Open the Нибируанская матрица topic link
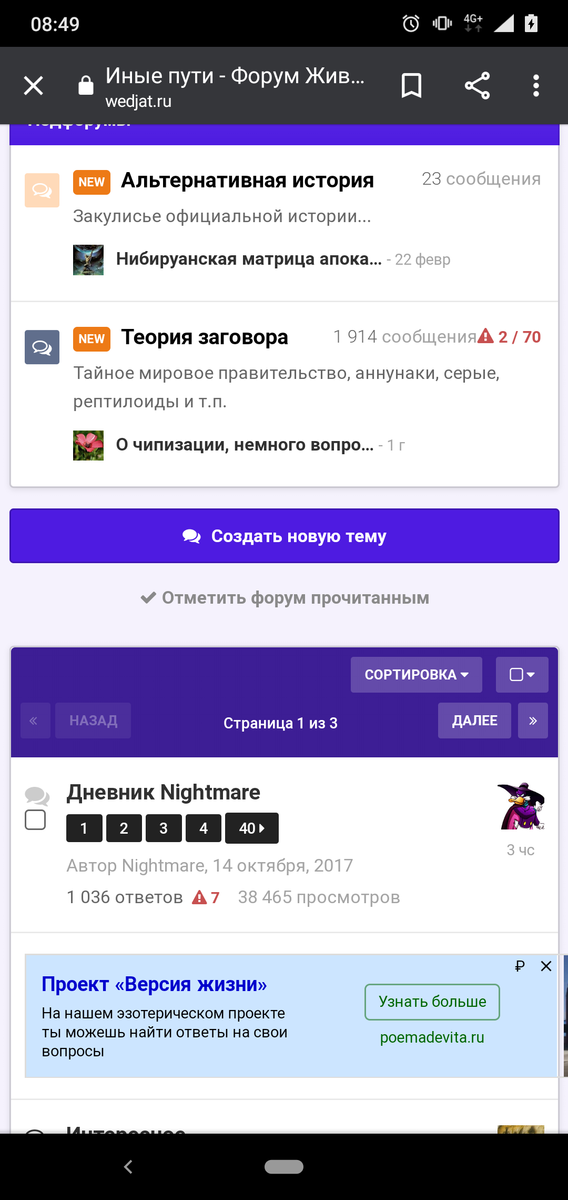568x1200 pixels. tap(249, 259)
